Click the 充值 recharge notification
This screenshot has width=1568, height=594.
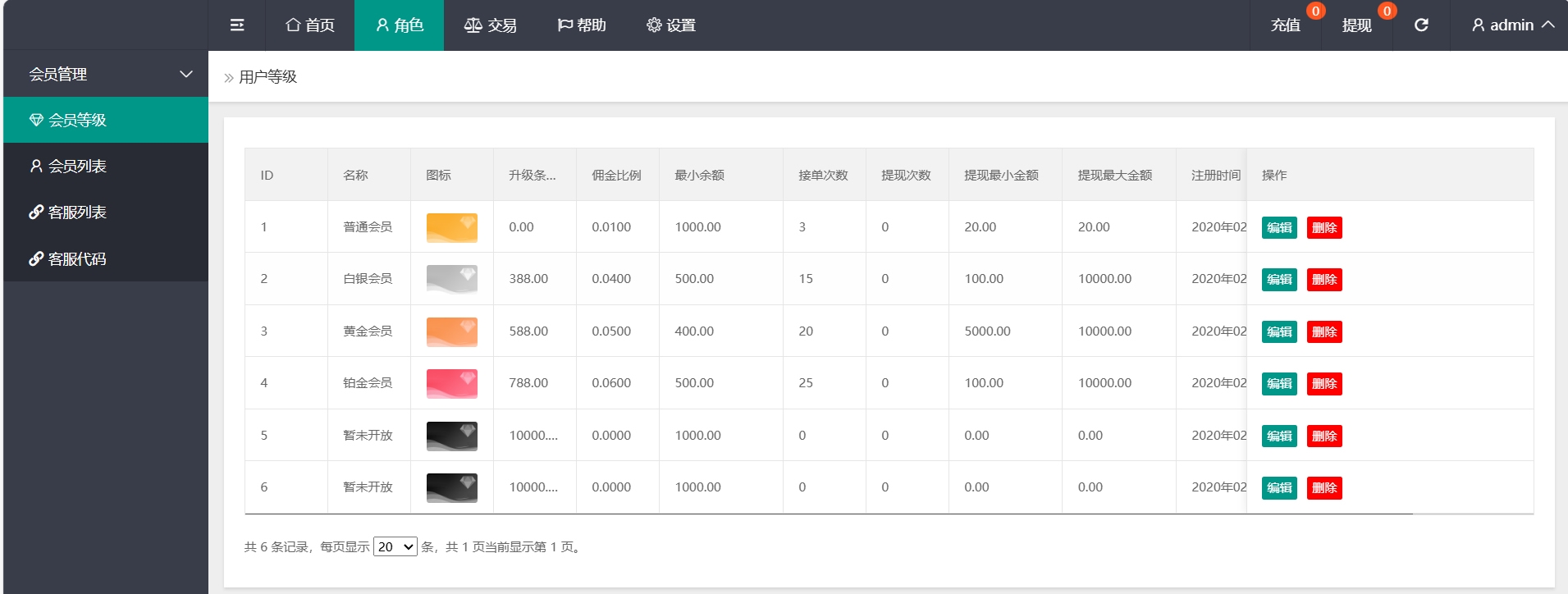pos(1286,25)
